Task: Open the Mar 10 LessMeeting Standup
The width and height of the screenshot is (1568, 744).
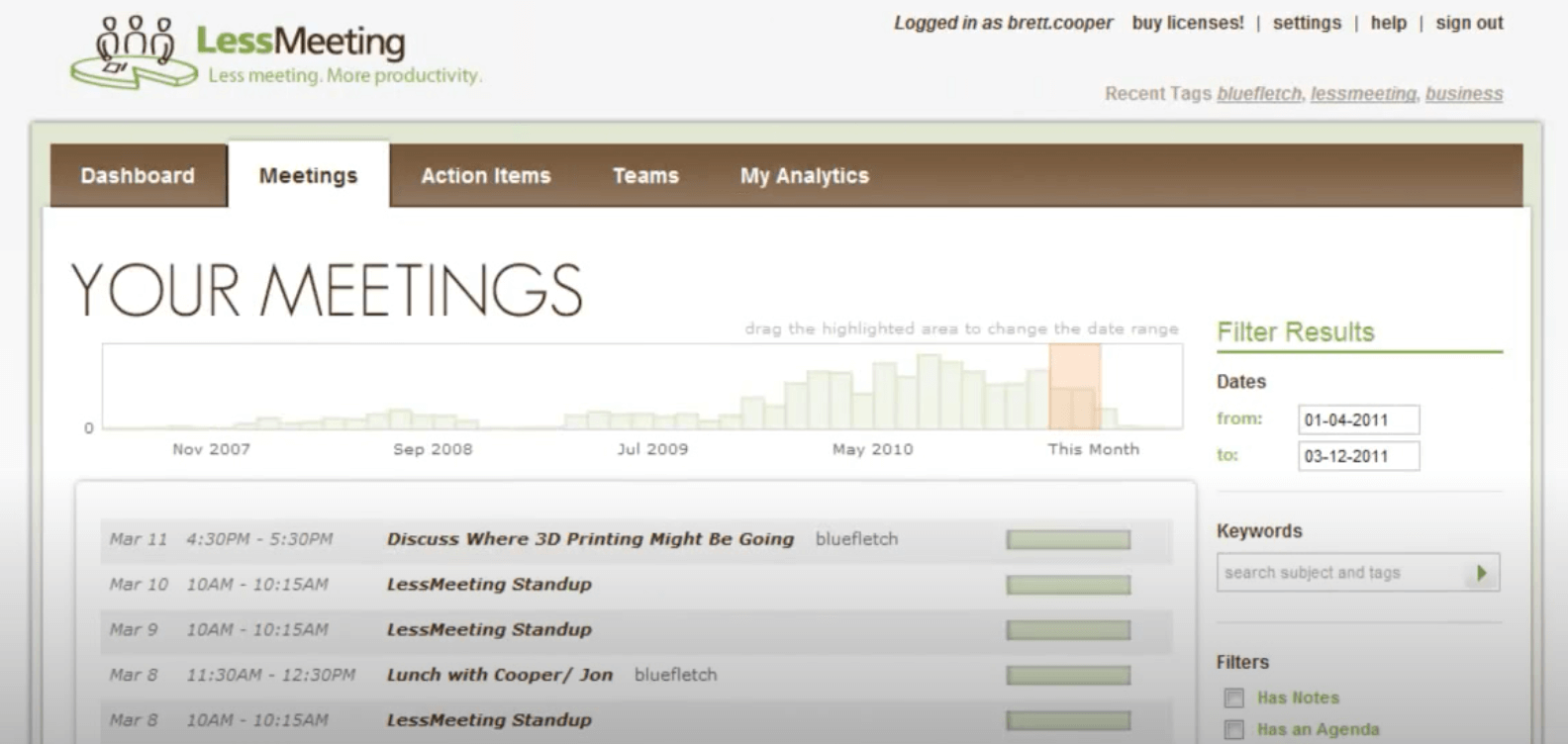Action: coord(489,585)
